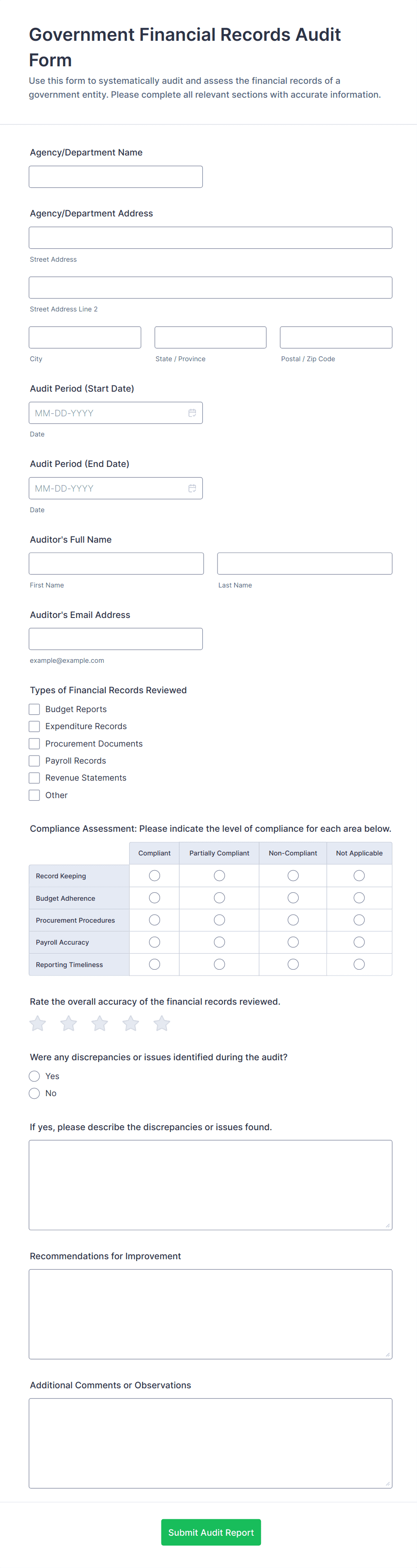Rate overall accuracy two stars
This screenshot has width=417, height=1568.
coord(69,1023)
